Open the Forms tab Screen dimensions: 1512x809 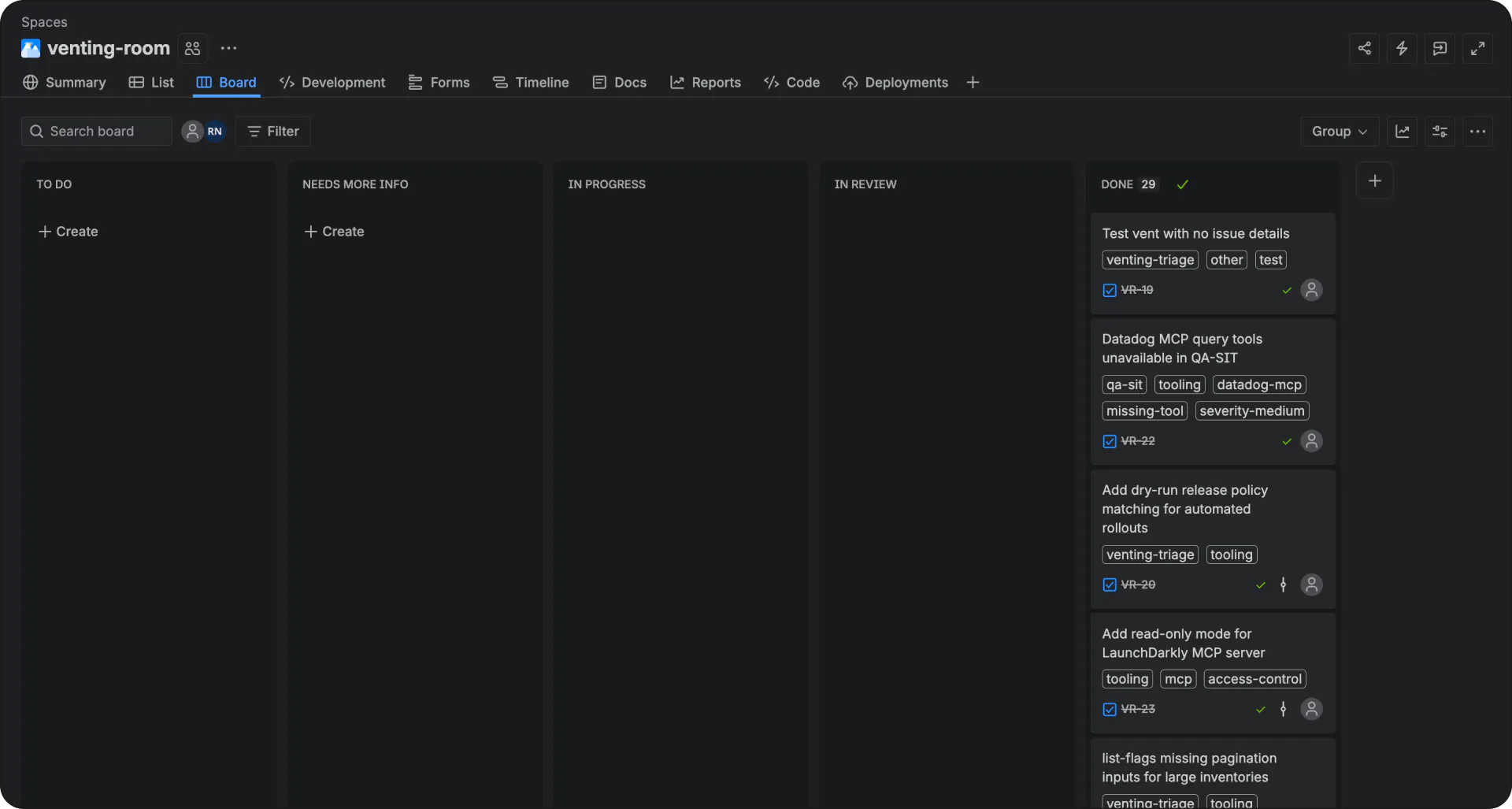439,83
